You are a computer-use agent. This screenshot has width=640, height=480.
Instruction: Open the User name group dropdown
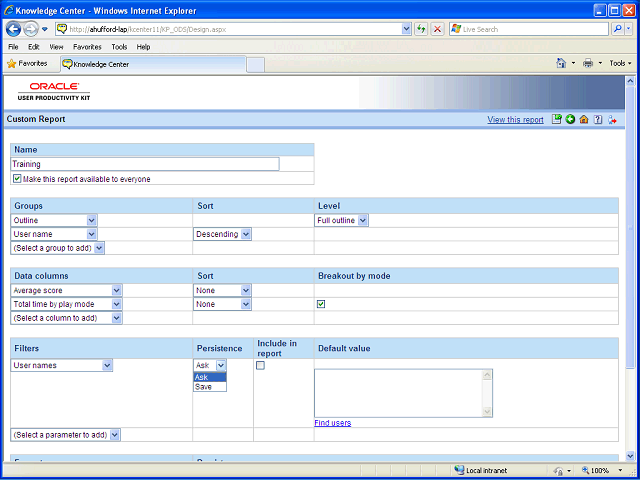[x=54, y=234]
